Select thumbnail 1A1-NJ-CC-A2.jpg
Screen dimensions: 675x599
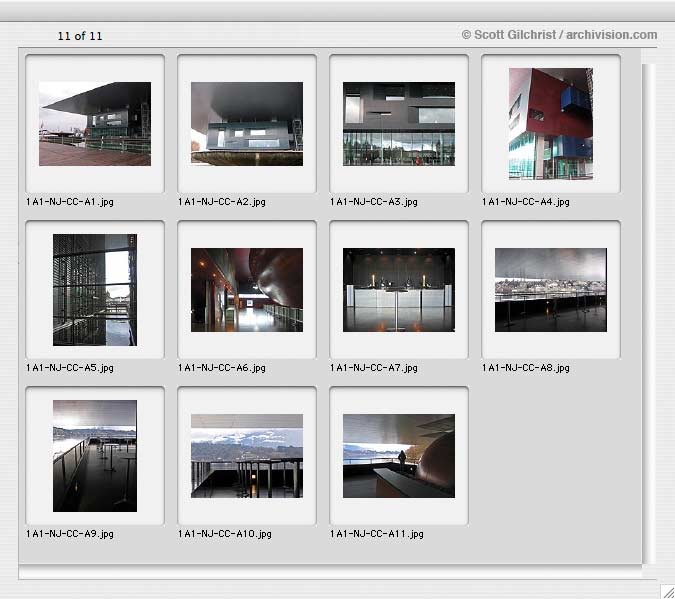tap(247, 124)
